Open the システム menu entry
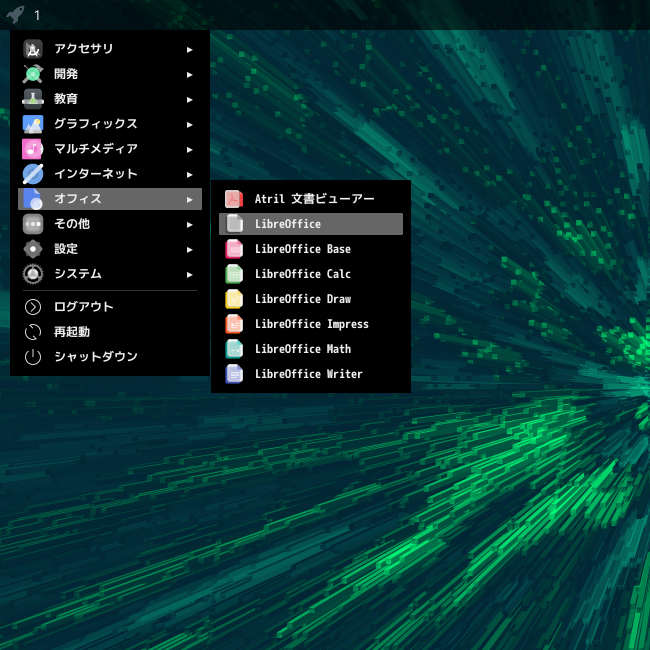 coord(110,274)
